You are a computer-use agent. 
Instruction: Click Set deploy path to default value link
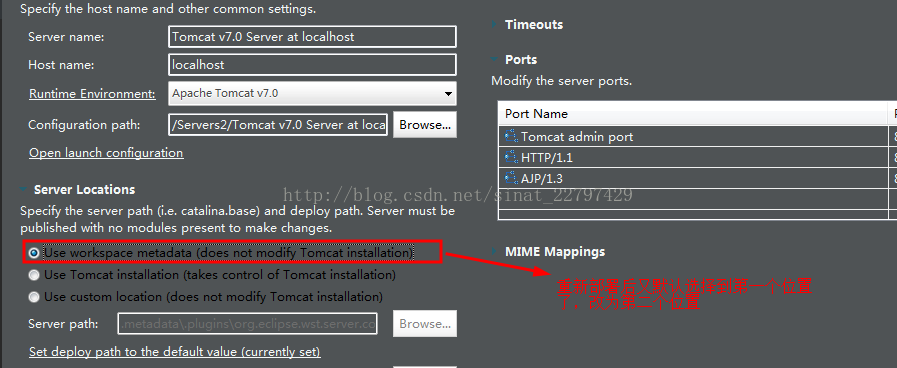(x=174, y=351)
